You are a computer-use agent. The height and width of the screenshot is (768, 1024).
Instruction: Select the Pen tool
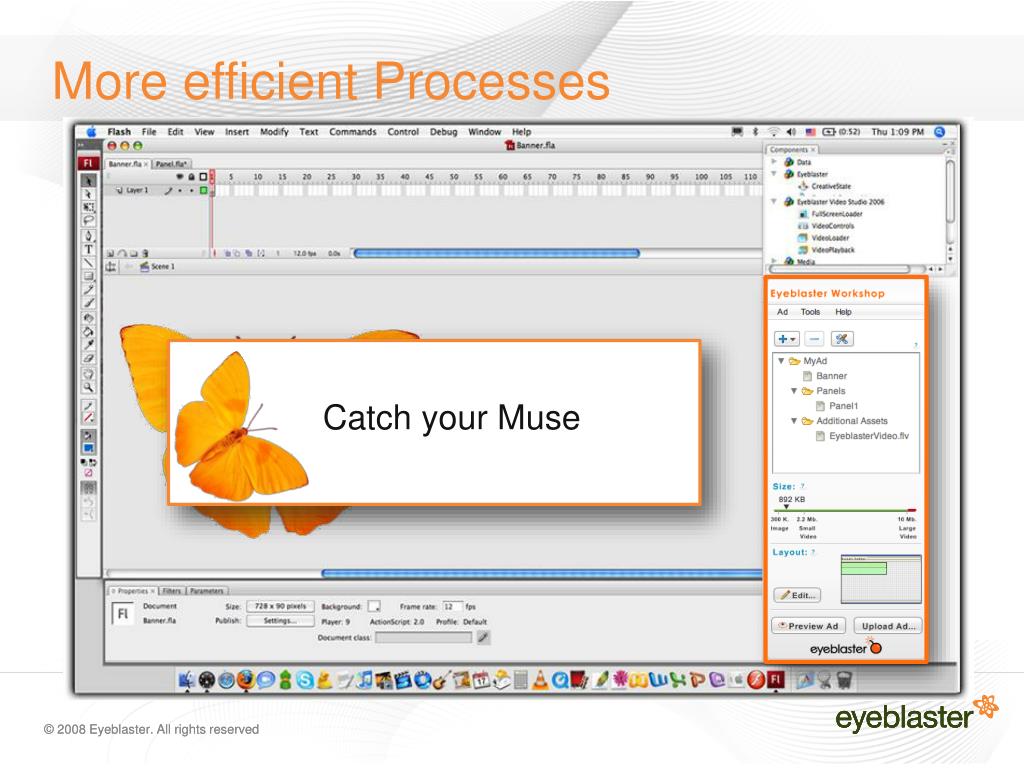click(88, 236)
